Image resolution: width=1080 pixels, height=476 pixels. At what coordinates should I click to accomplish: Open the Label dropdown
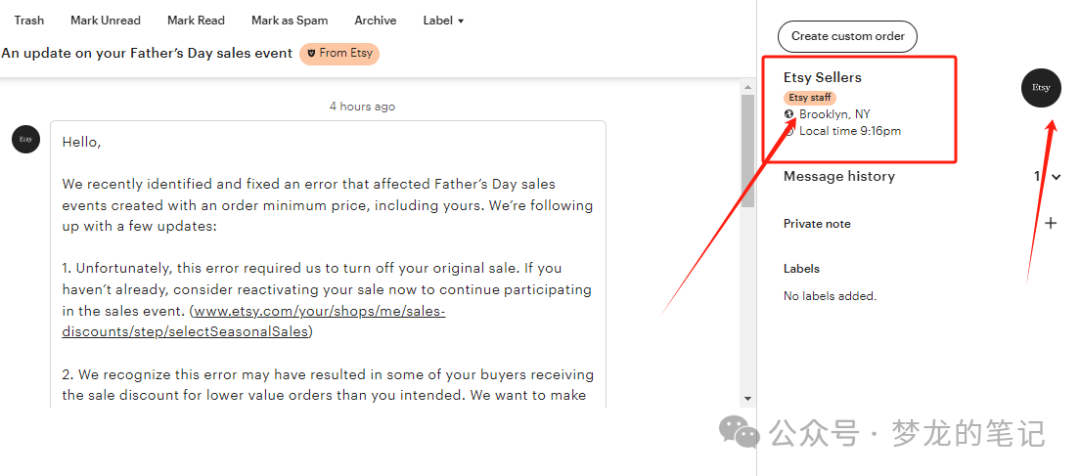[x=443, y=21]
